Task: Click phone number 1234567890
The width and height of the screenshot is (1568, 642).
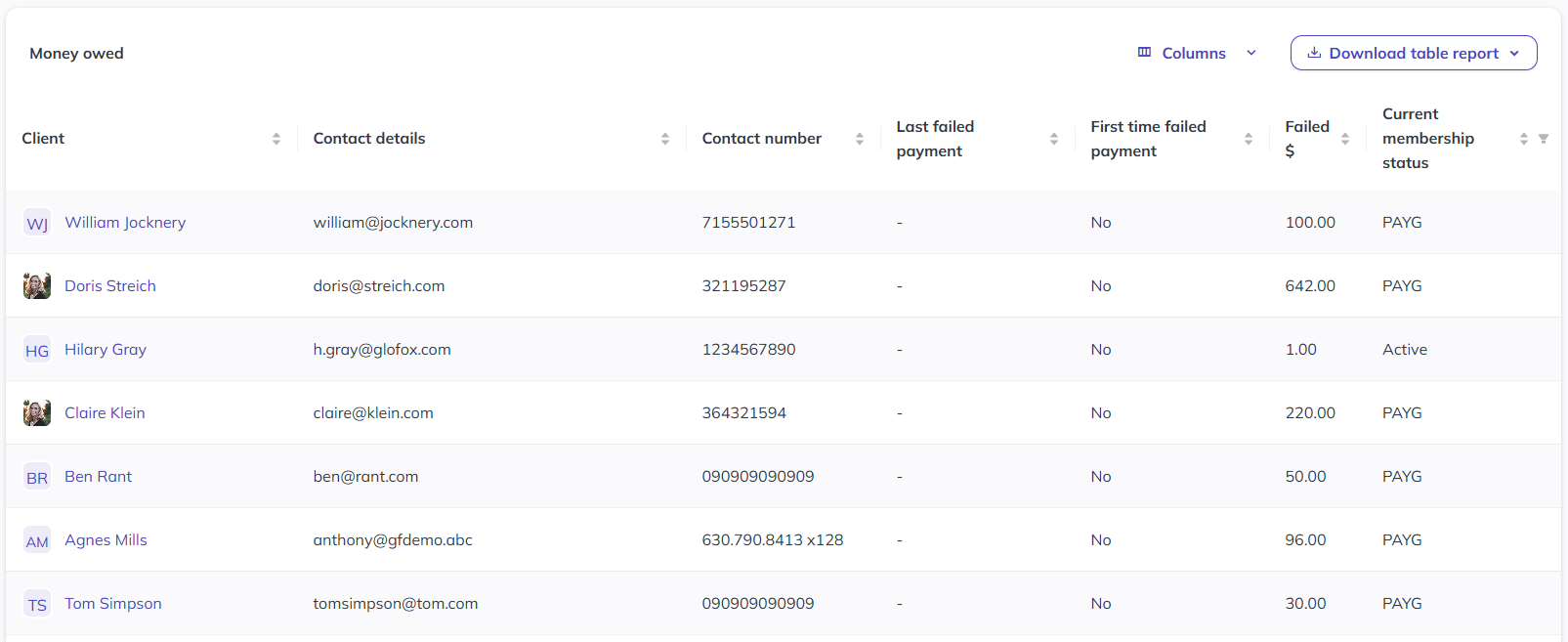Action: coord(748,350)
